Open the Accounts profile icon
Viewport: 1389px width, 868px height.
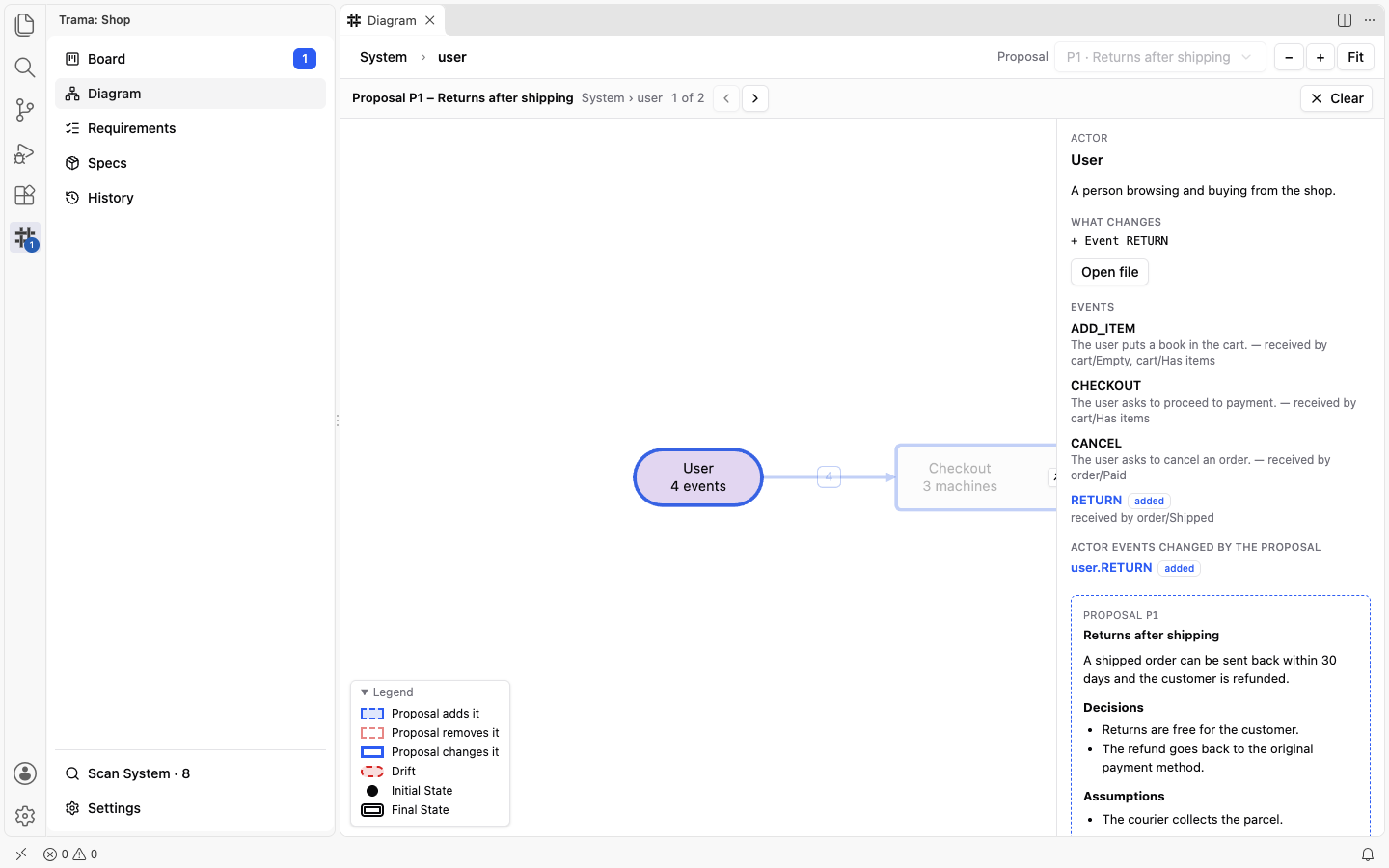click(25, 773)
